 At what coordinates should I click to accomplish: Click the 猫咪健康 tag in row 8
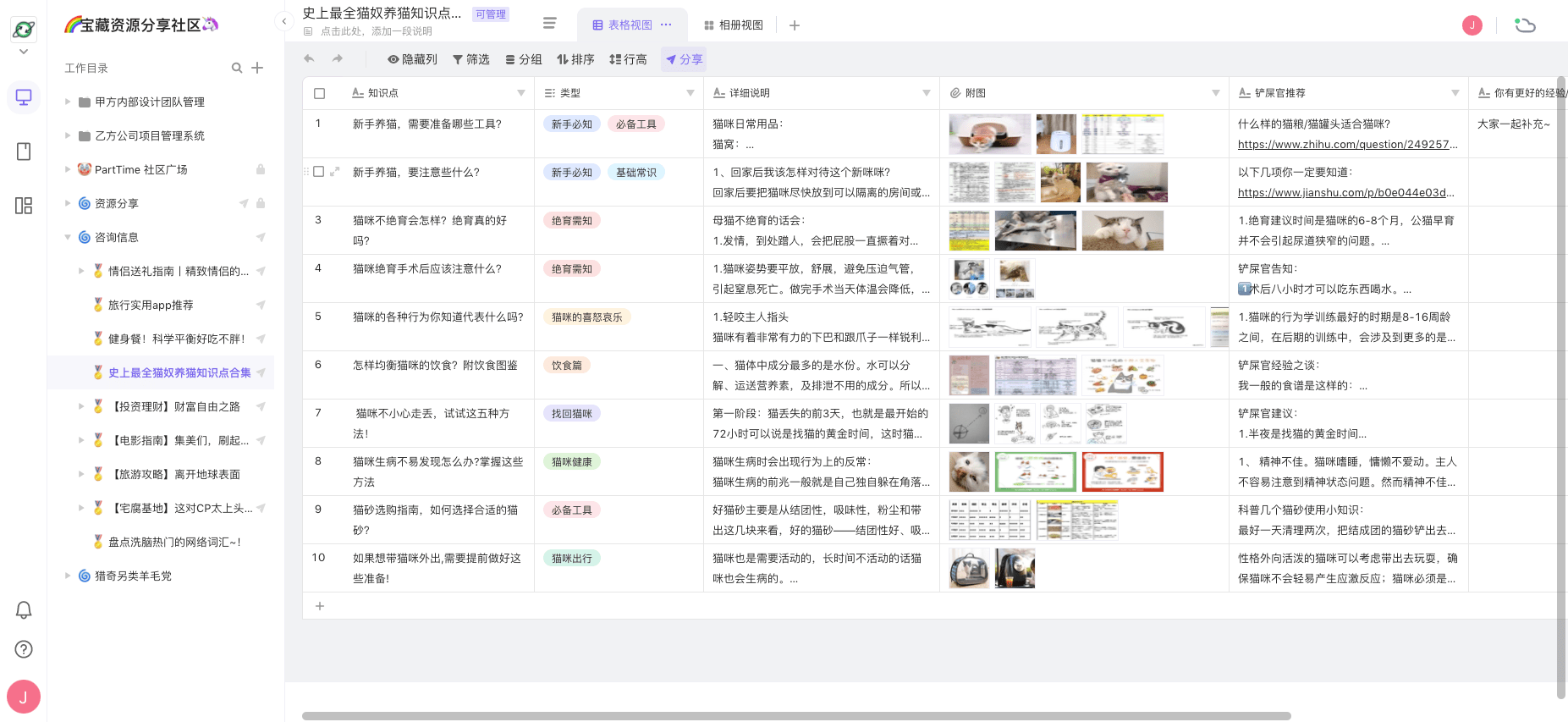click(572, 461)
